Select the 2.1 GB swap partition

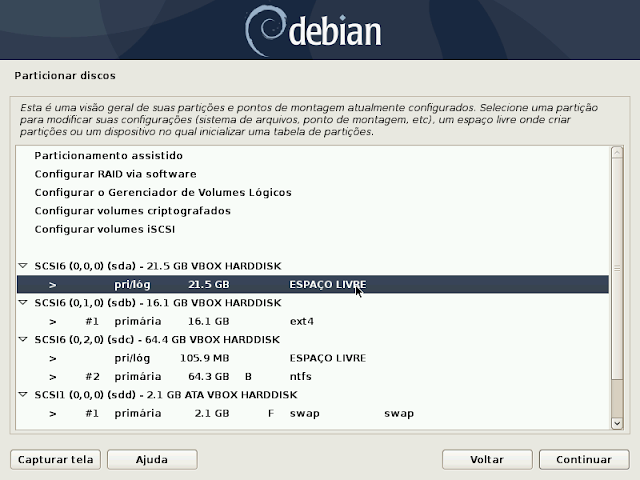313,413
